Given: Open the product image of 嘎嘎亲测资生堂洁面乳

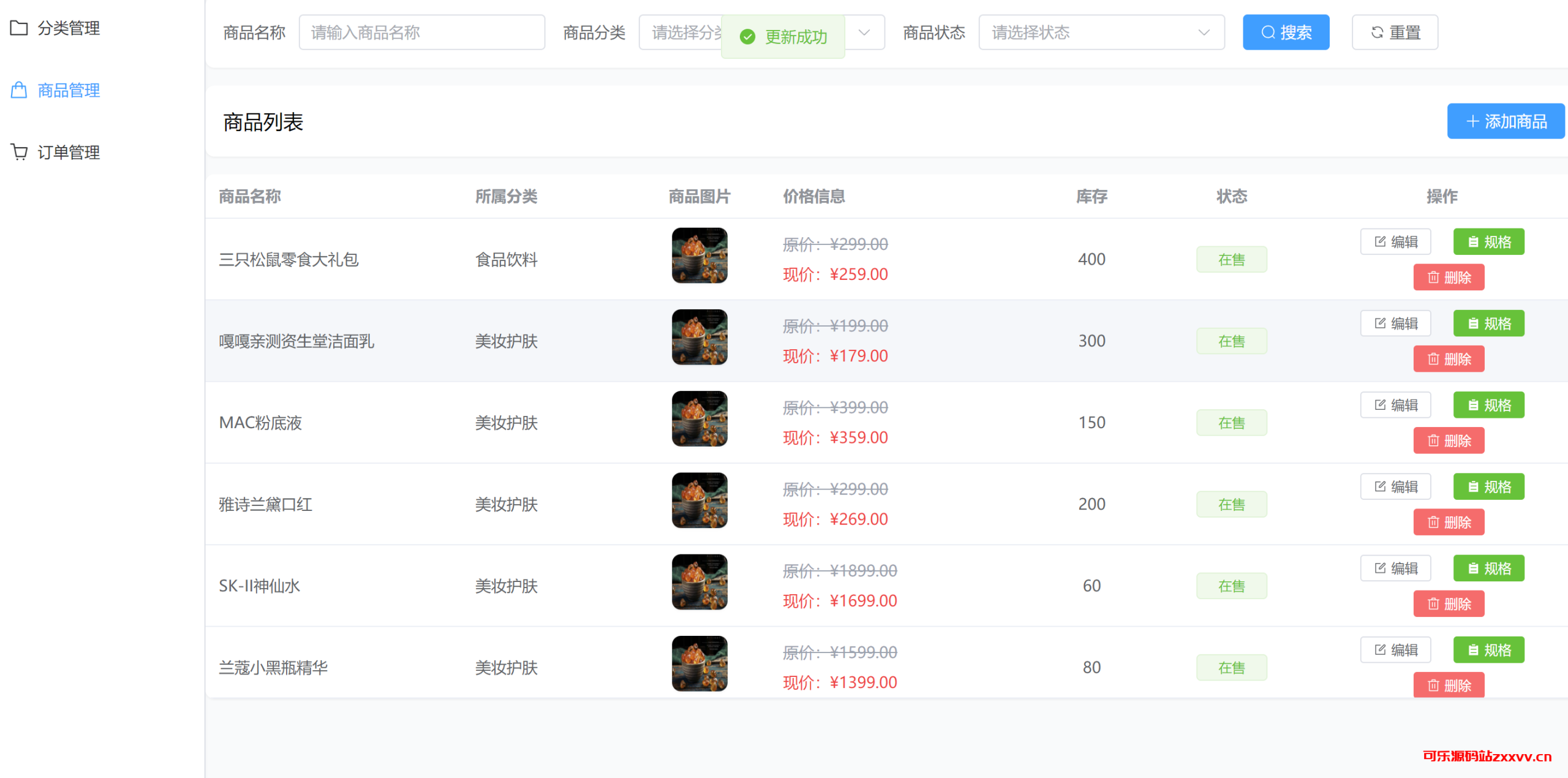Looking at the screenshot, I should click(x=699, y=337).
